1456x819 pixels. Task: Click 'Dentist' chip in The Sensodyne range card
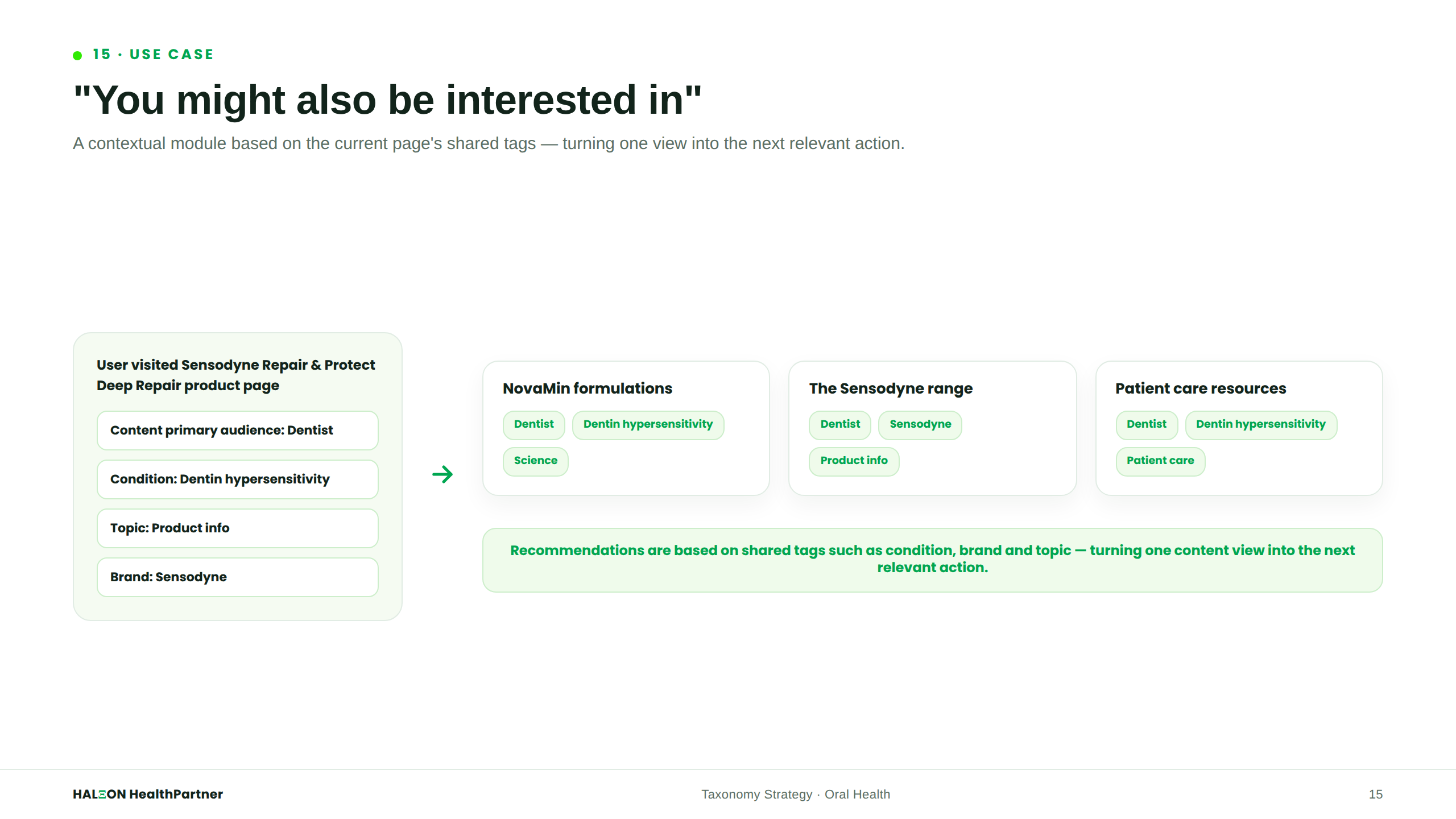coord(840,425)
